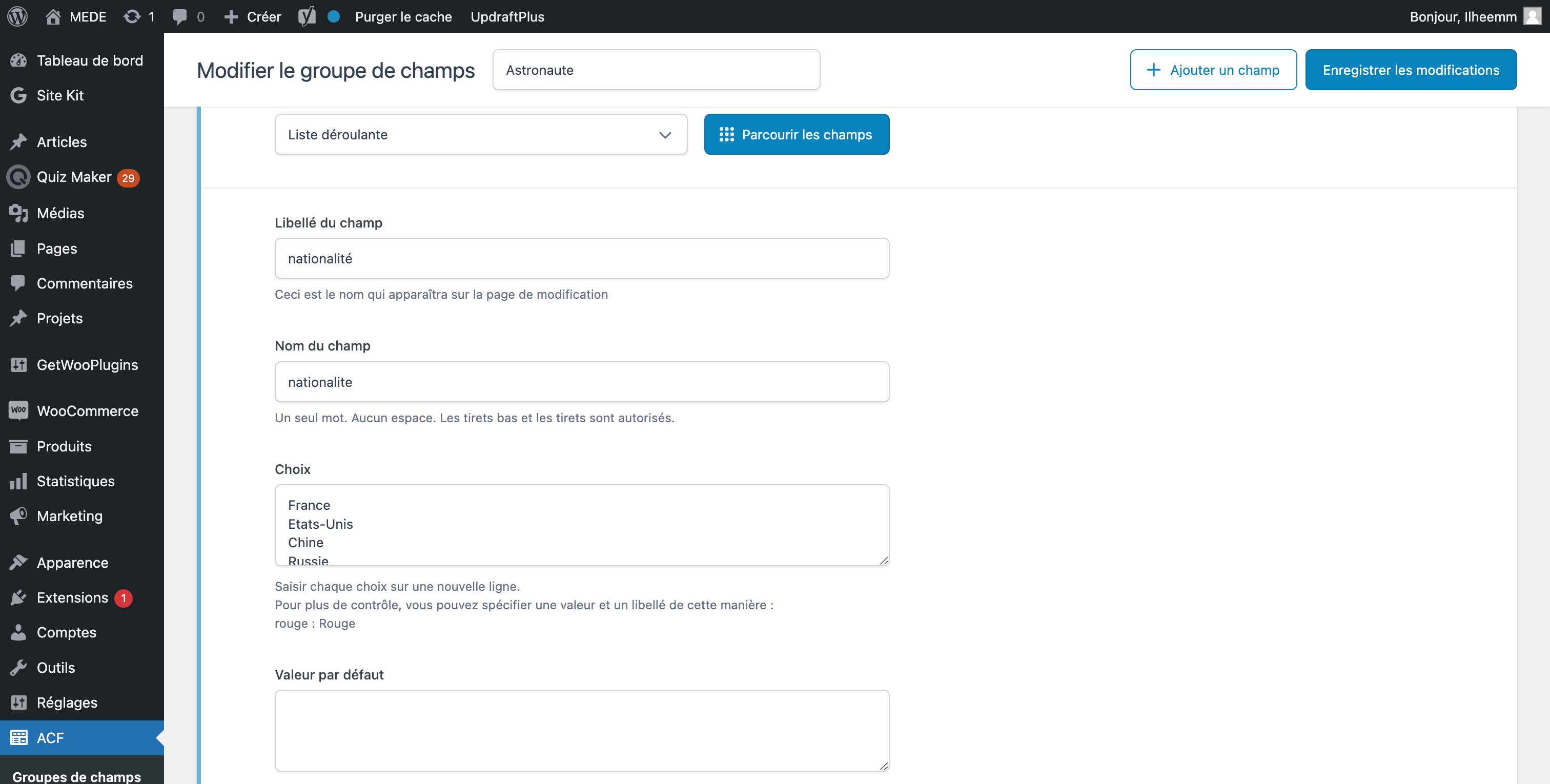Click the Modifier le groupe de champs heading
The width and height of the screenshot is (1550, 784).
pos(336,70)
